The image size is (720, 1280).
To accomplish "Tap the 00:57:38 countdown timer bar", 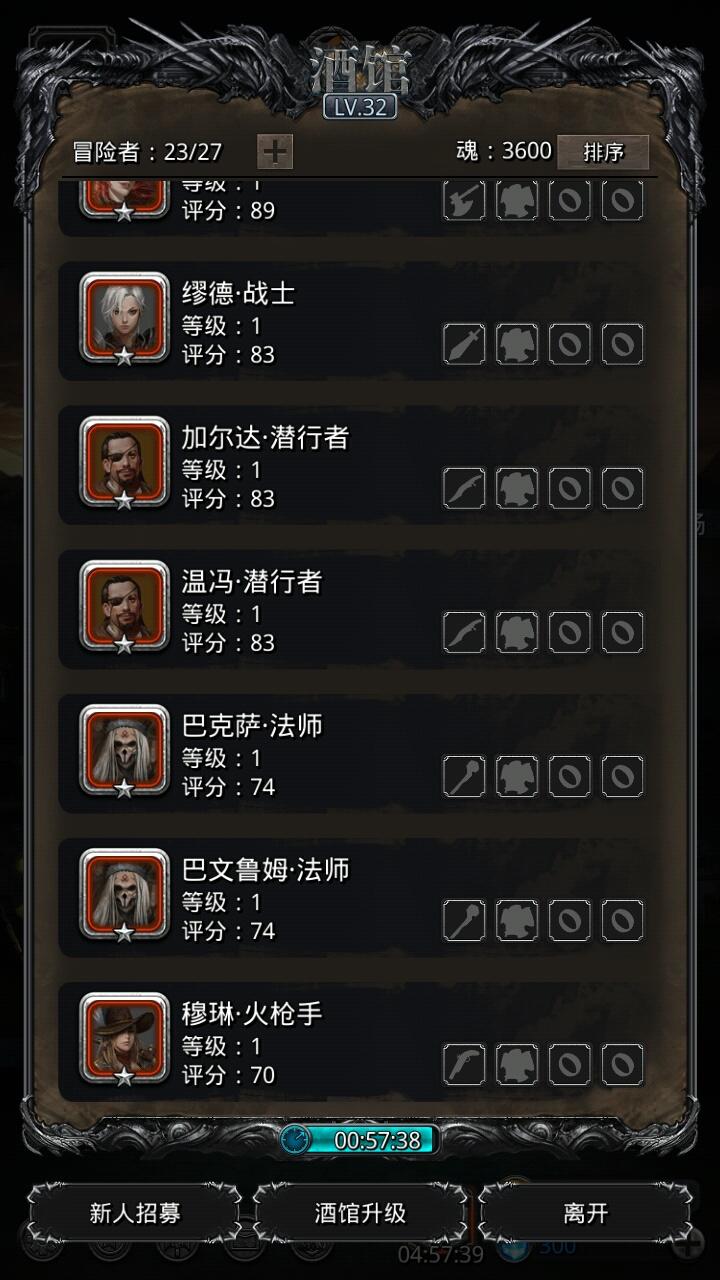I will 360,1140.
